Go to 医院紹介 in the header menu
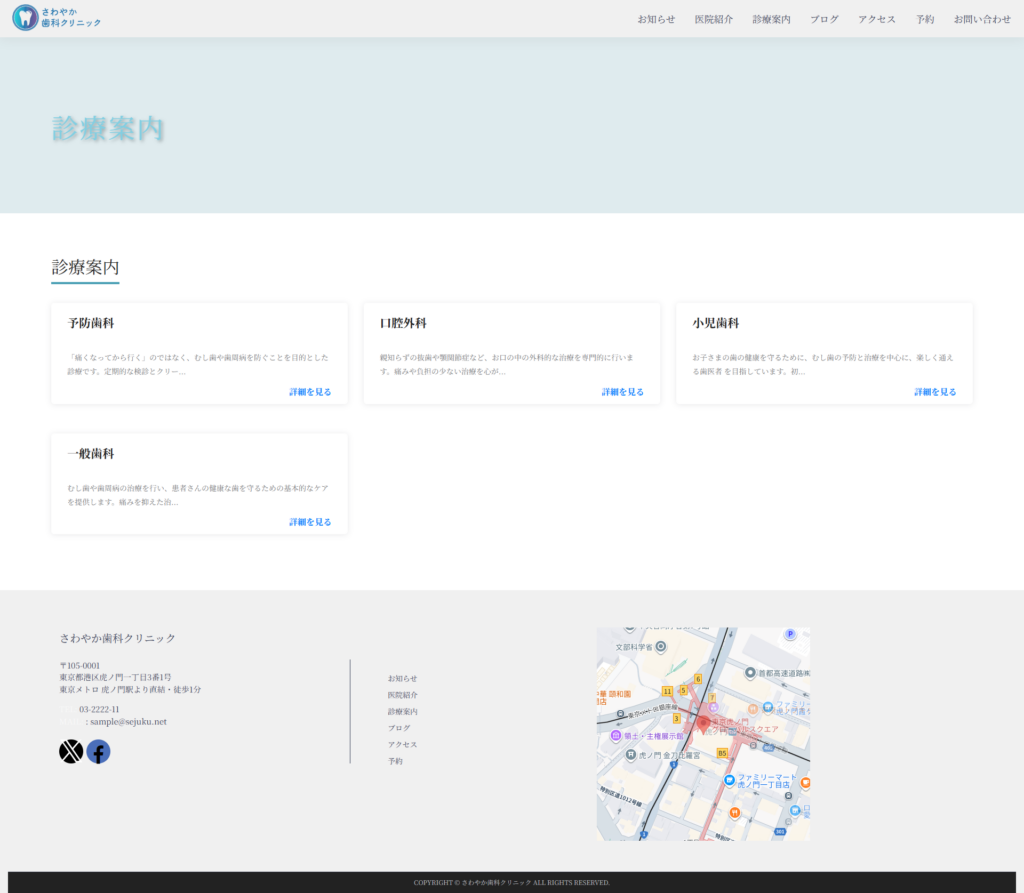 pyautogui.click(x=714, y=19)
